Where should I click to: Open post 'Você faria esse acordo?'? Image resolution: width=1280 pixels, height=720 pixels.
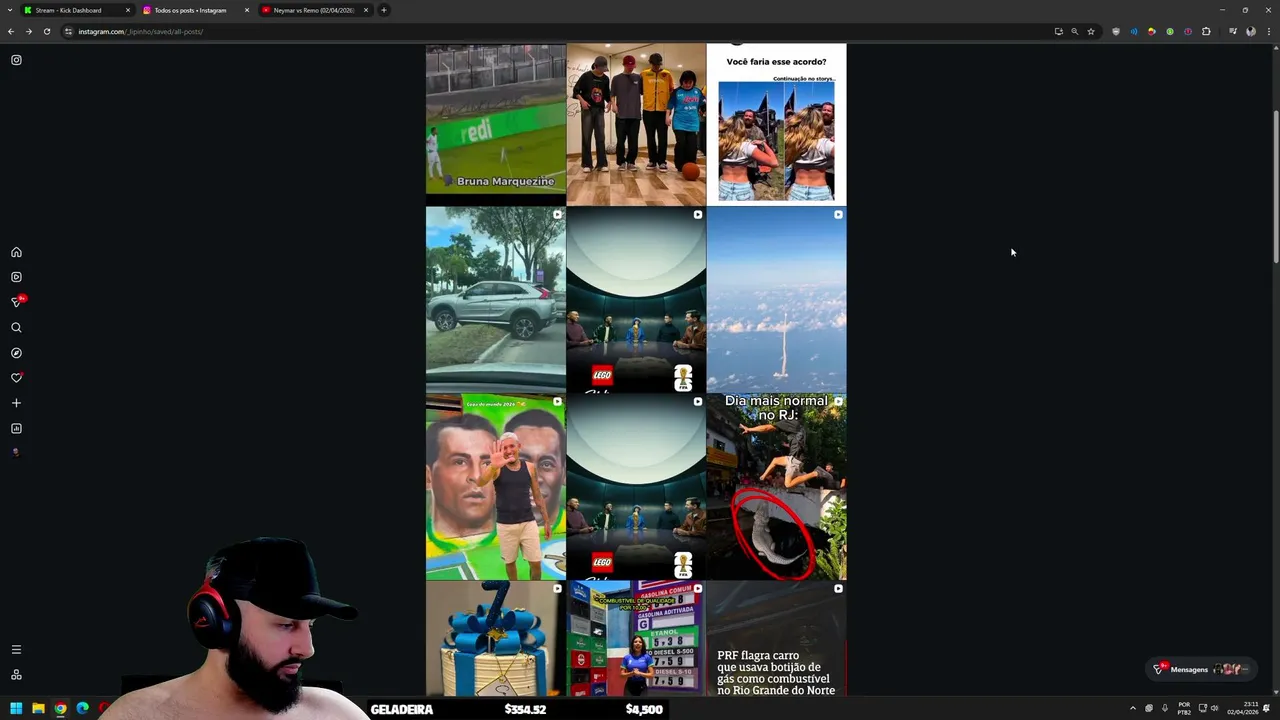(x=776, y=124)
